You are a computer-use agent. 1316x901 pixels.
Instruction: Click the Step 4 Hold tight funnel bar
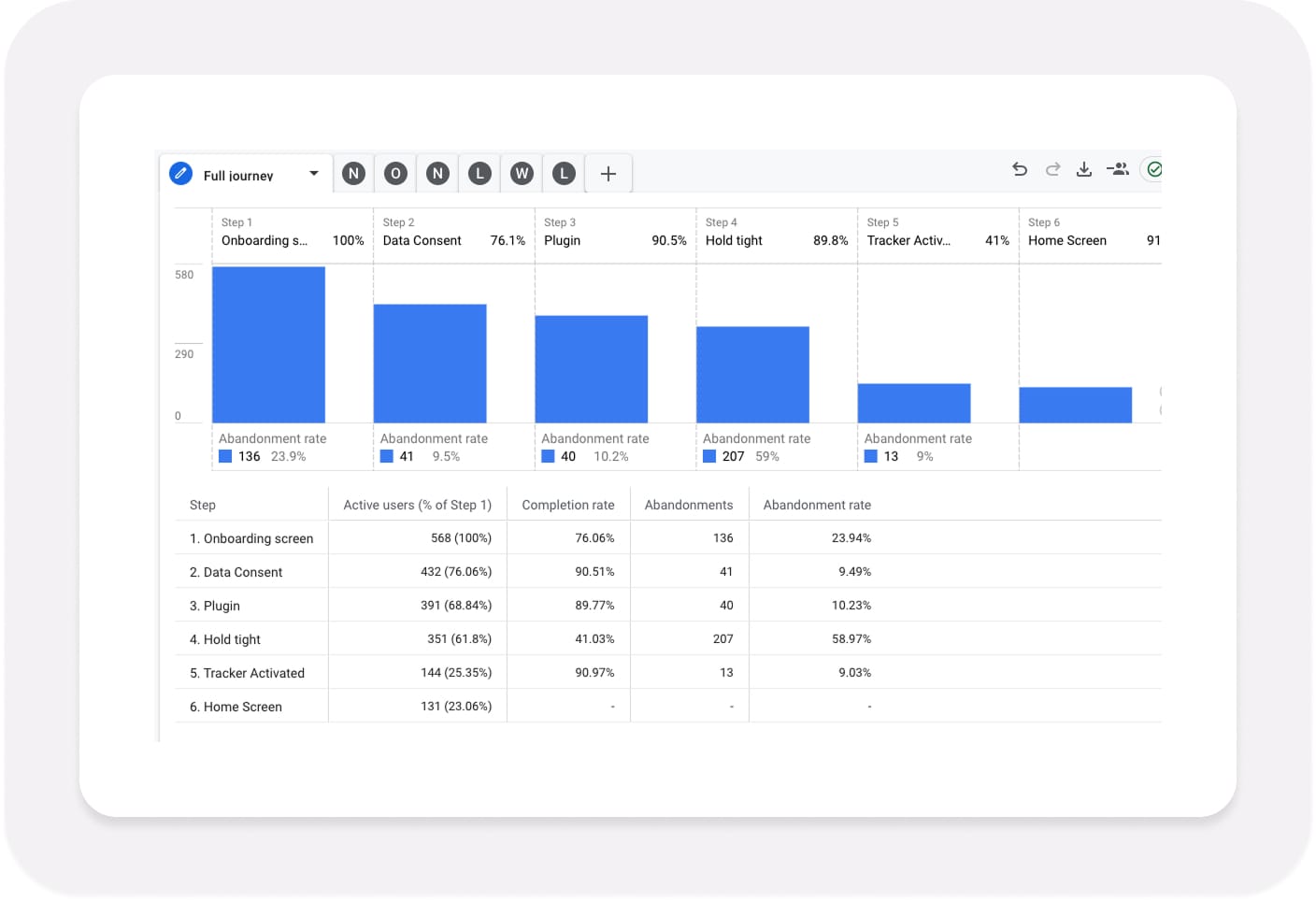tap(752, 375)
